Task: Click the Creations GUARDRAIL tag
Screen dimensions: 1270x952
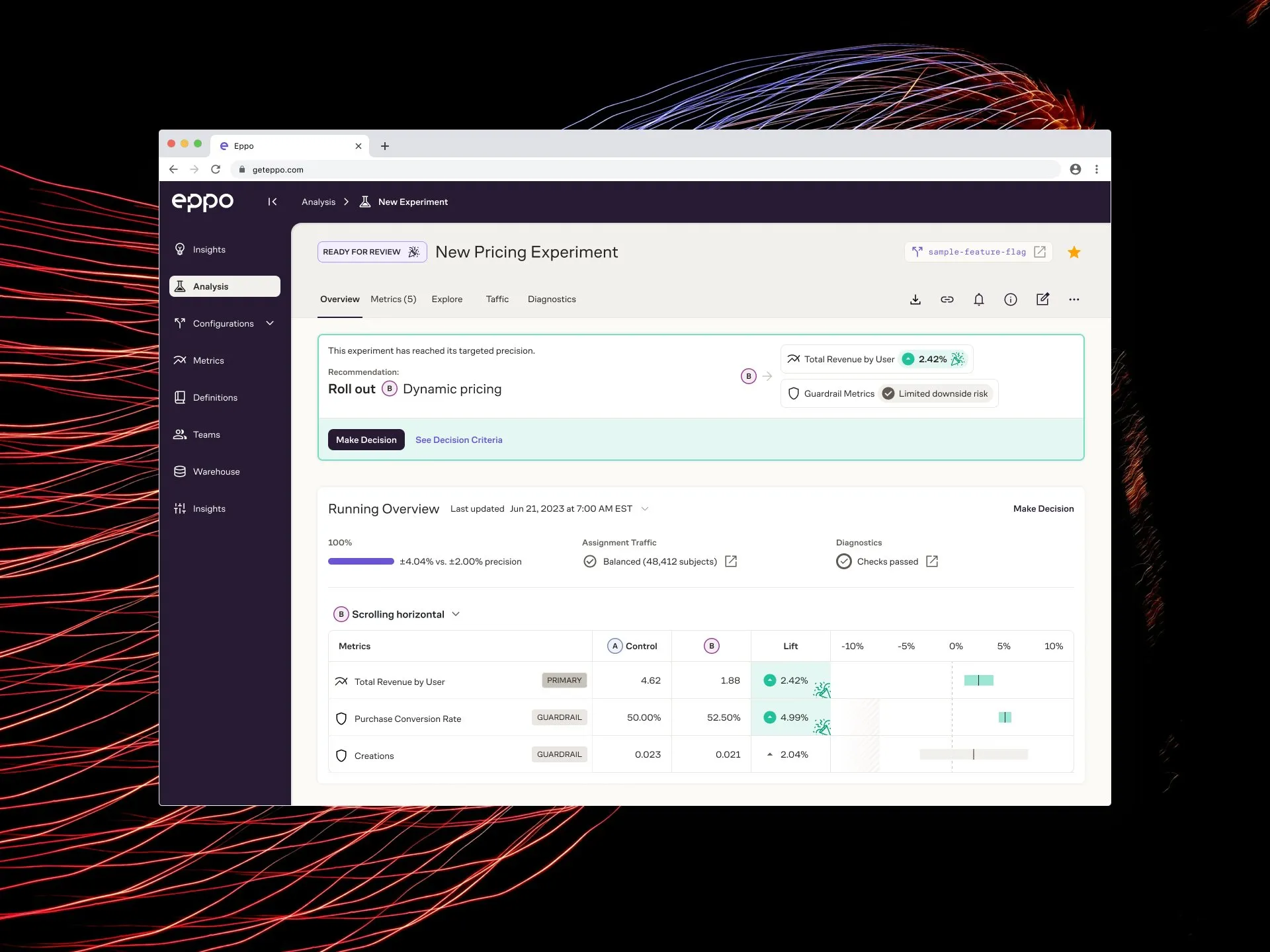Action: pos(559,754)
